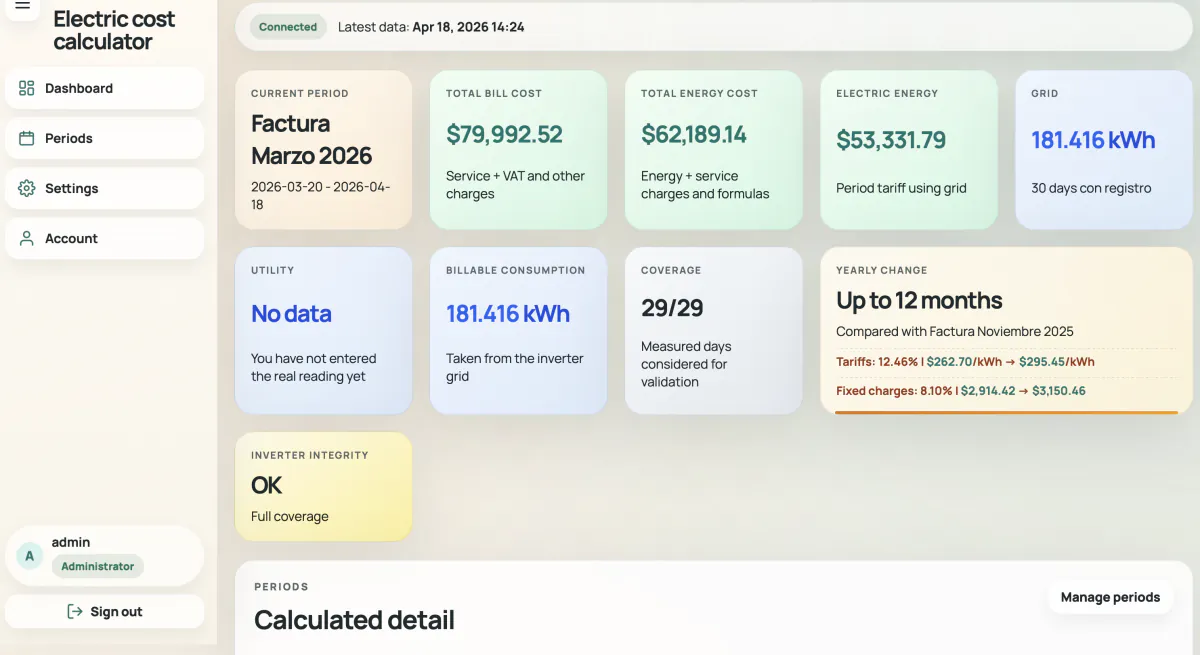Click the Settings gear icon

coord(27,188)
